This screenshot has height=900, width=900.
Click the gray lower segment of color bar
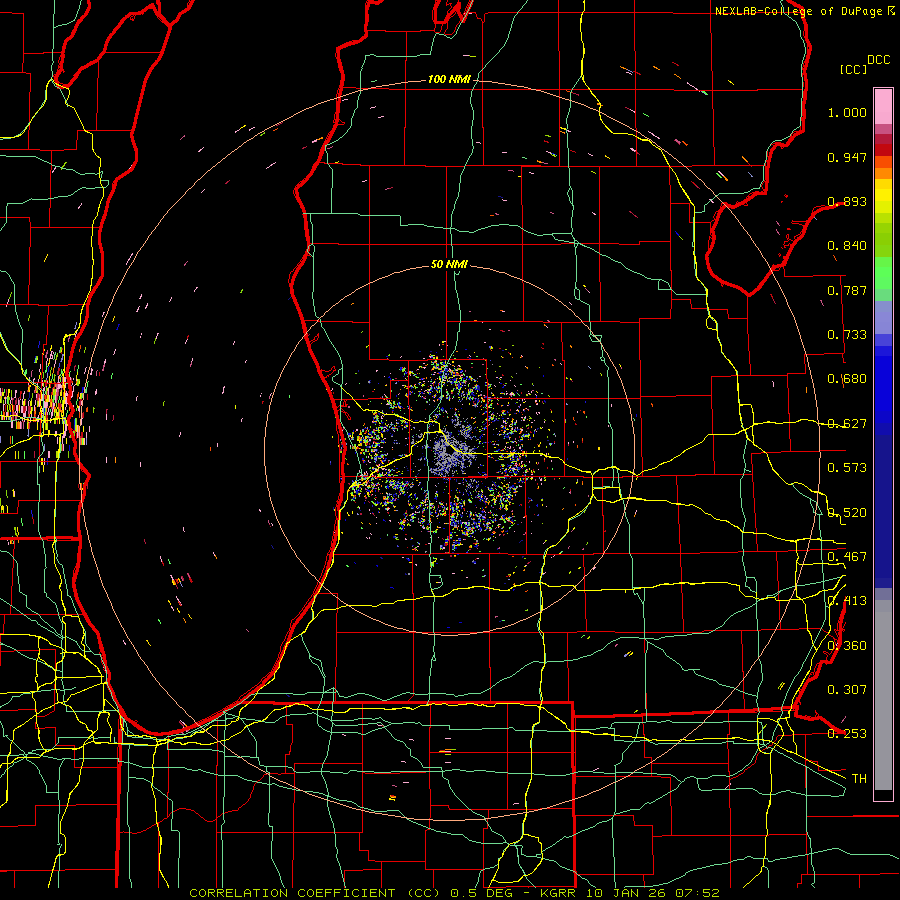(x=883, y=695)
